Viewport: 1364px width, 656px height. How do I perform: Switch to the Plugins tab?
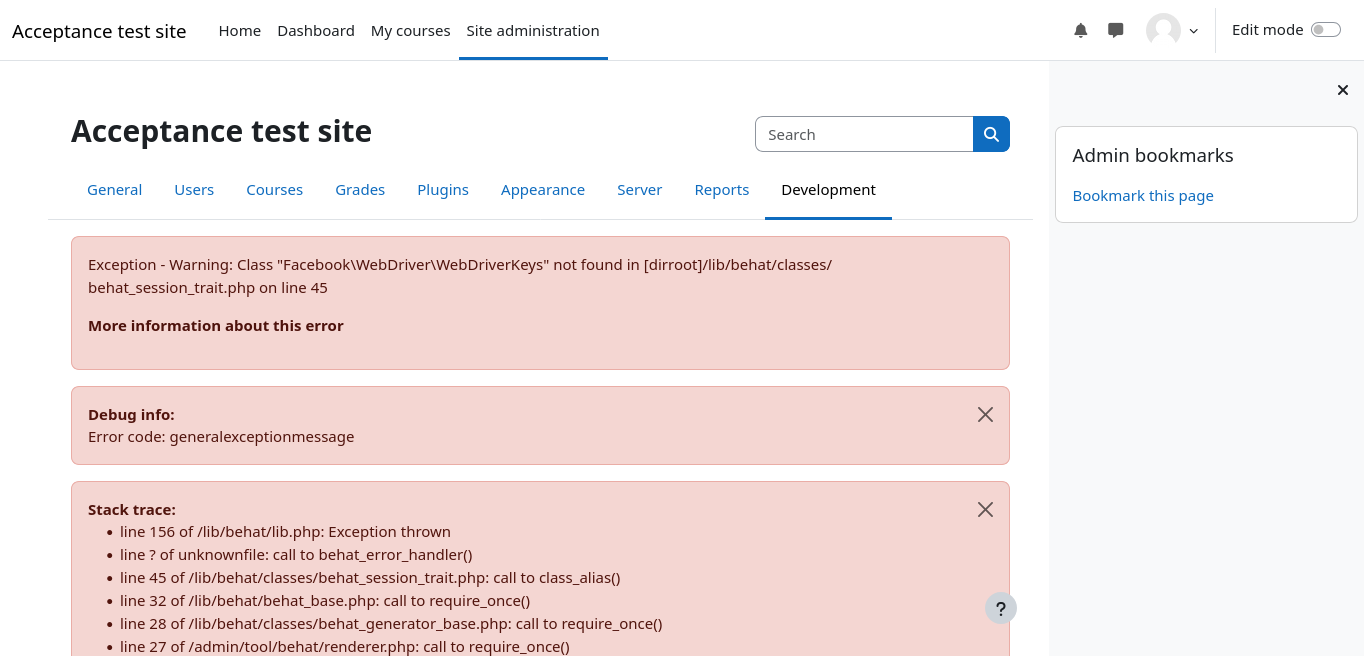[443, 190]
